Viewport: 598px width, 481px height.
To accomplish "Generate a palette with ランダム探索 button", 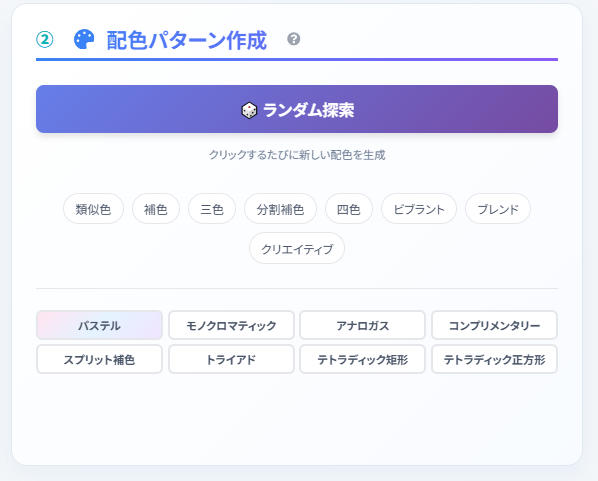I will tap(297, 109).
